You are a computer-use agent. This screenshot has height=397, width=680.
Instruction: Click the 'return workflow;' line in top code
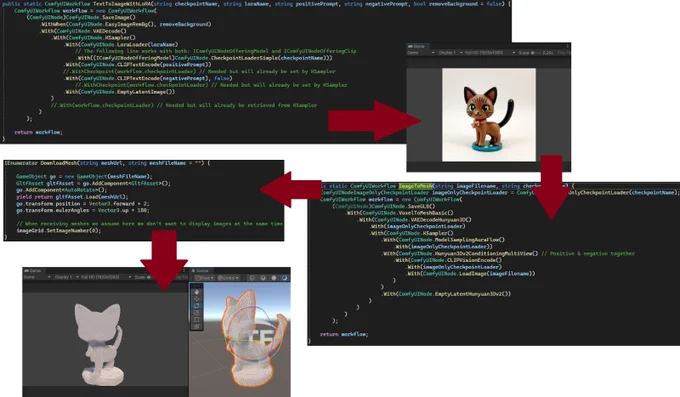tap(38, 132)
